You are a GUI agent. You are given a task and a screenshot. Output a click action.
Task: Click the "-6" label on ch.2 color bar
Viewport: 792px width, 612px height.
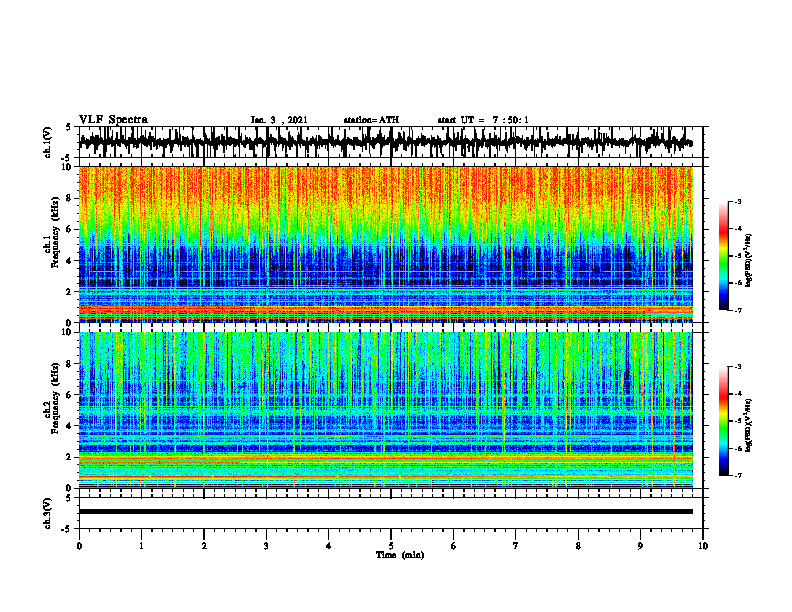coord(738,448)
